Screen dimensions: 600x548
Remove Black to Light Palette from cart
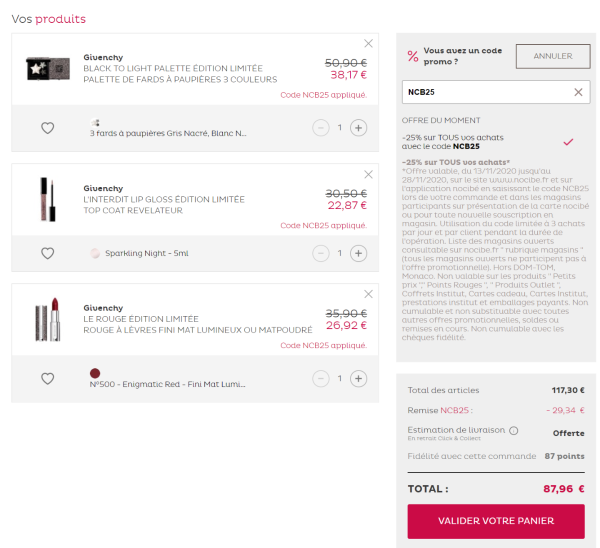pyautogui.click(x=368, y=44)
